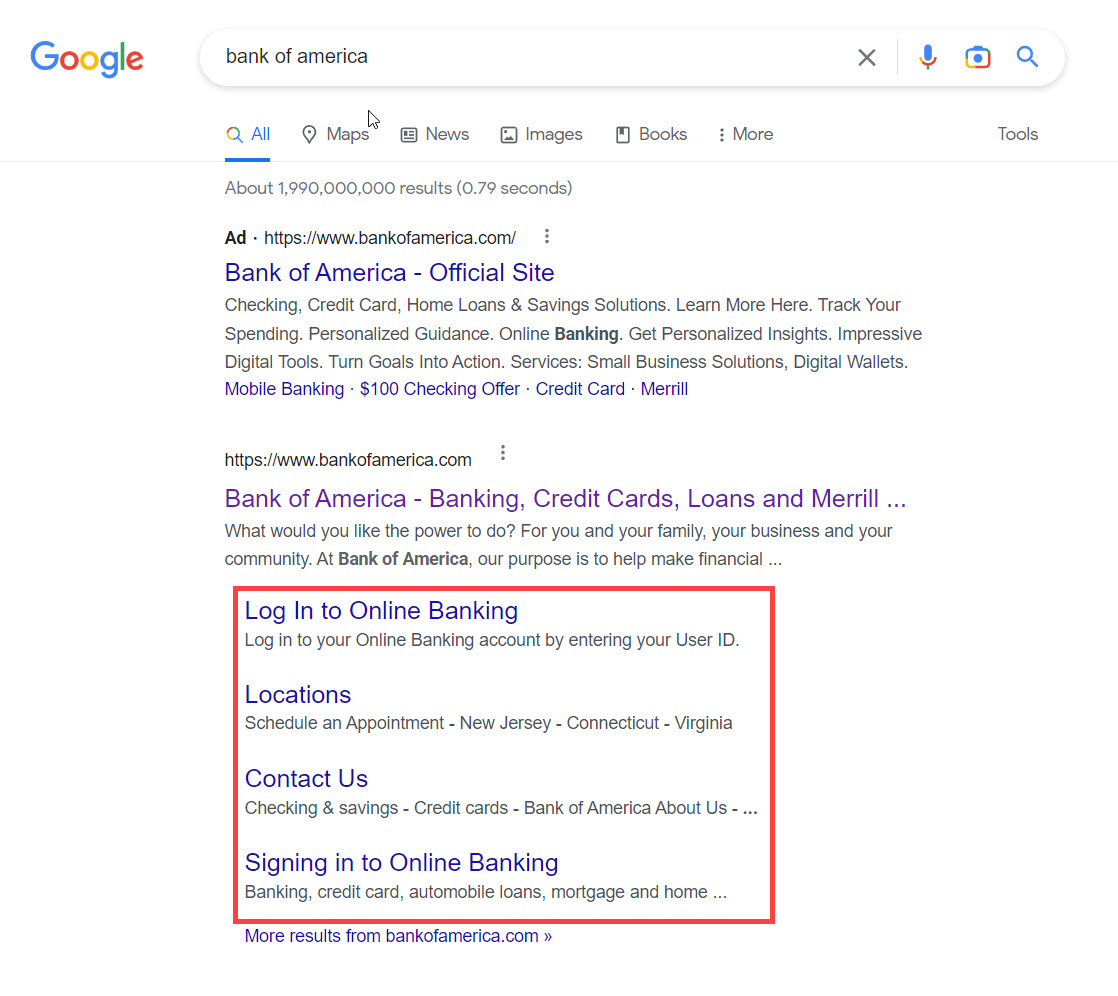Viewport: 1118px width, 996px height.
Task: Click 'About 1,990,000,000 results' text
Action: point(398,188)
